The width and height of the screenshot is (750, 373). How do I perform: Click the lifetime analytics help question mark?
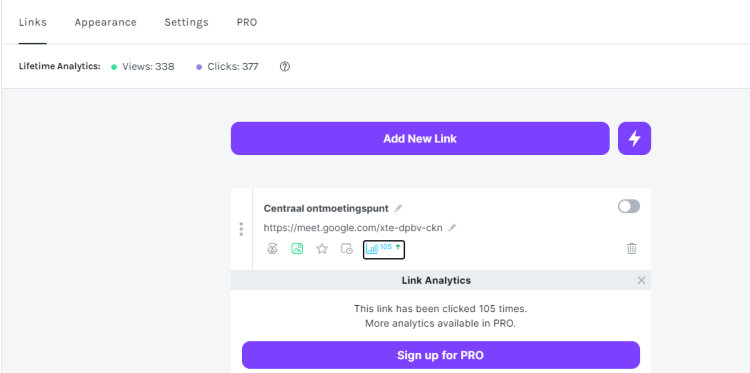[x=285, y=66]
